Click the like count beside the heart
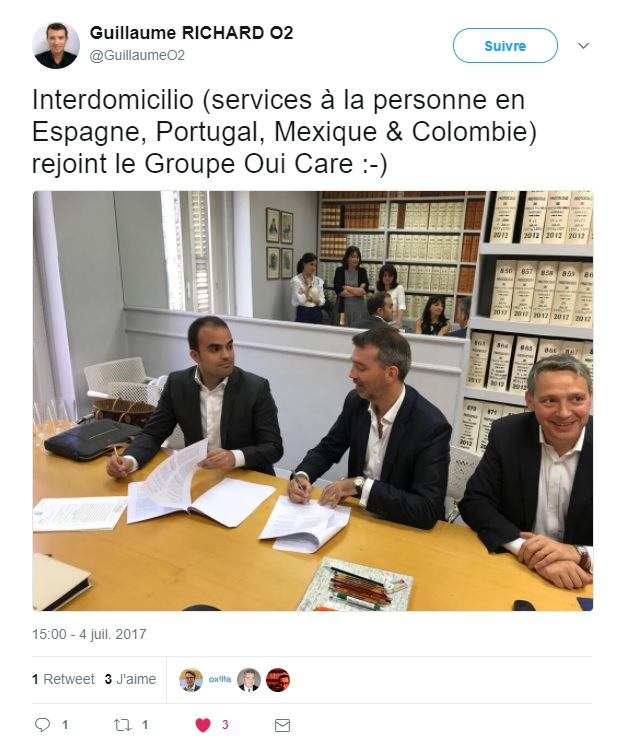The width and height of the screenshot is (624, 753). tap(225, 725)
